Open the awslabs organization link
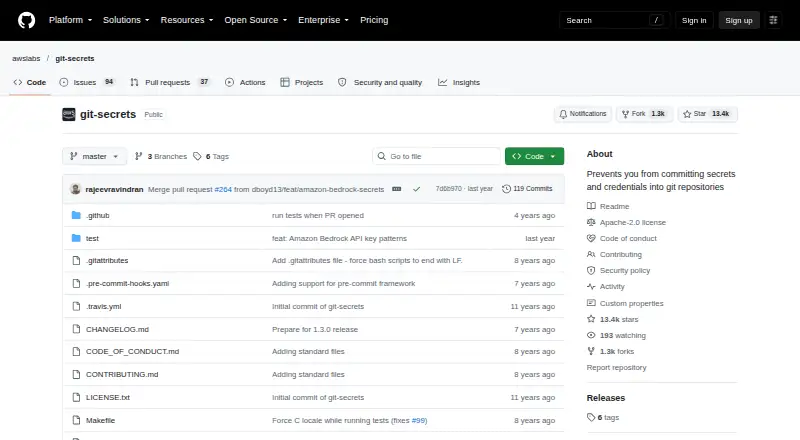Screen dimensions: 800x440 (x=26, y=58)
